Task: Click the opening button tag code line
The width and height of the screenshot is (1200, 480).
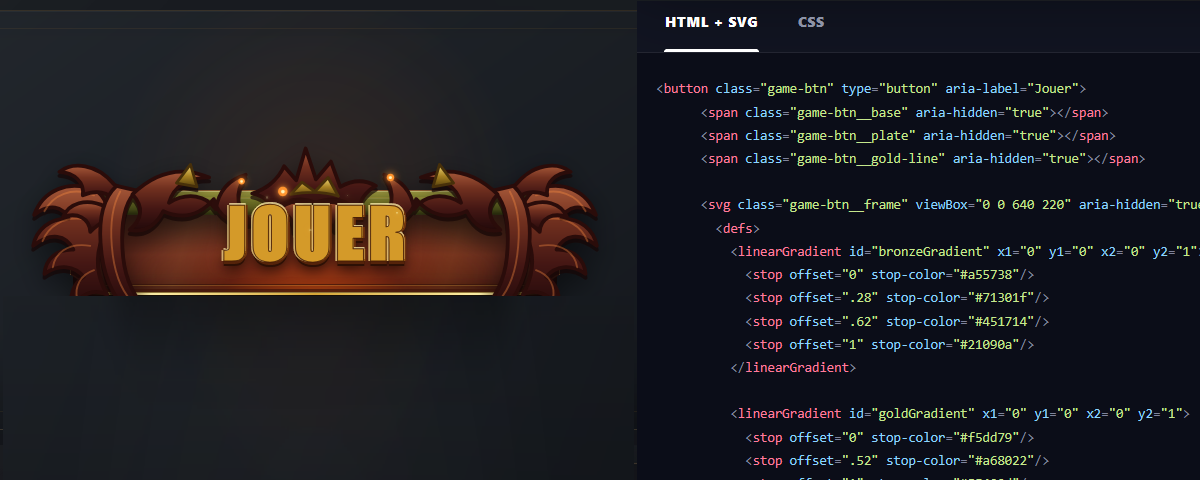Action: click(871, 88)
